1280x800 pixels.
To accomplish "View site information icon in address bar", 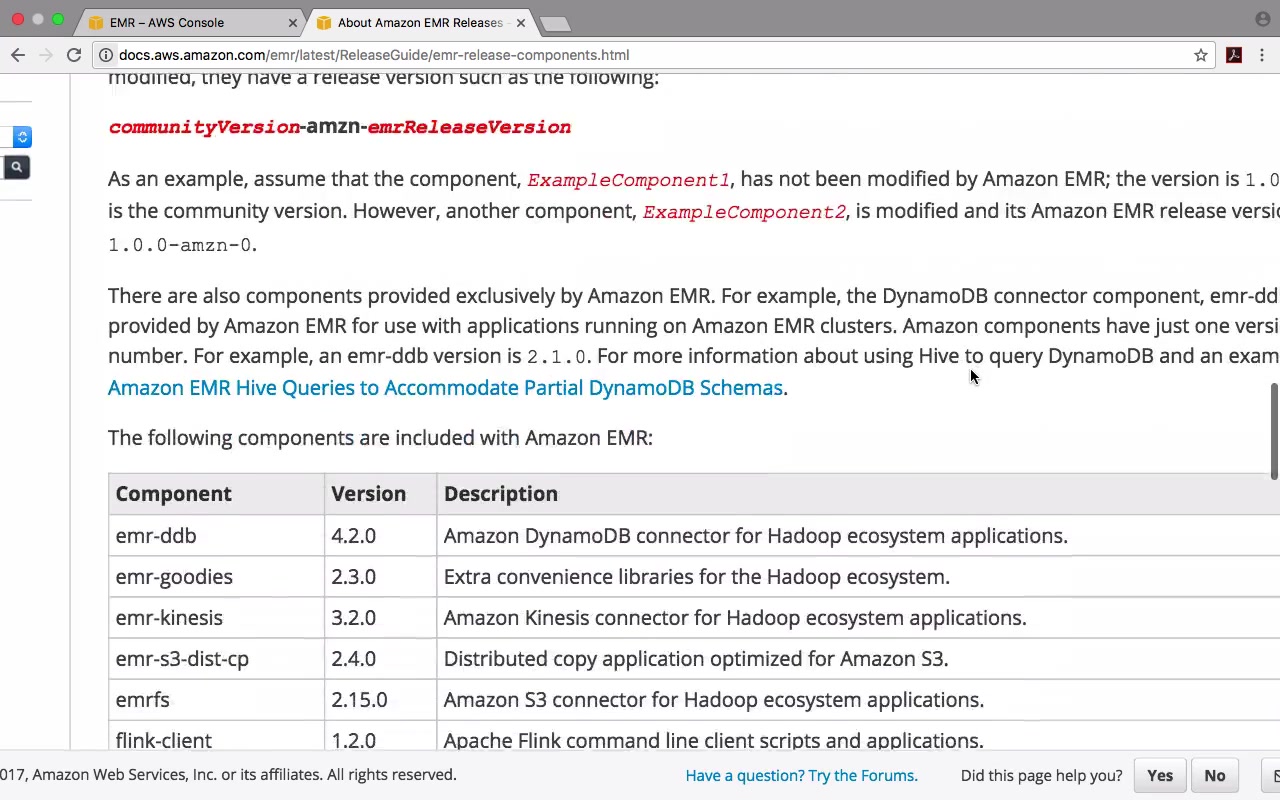I will 105,56.
